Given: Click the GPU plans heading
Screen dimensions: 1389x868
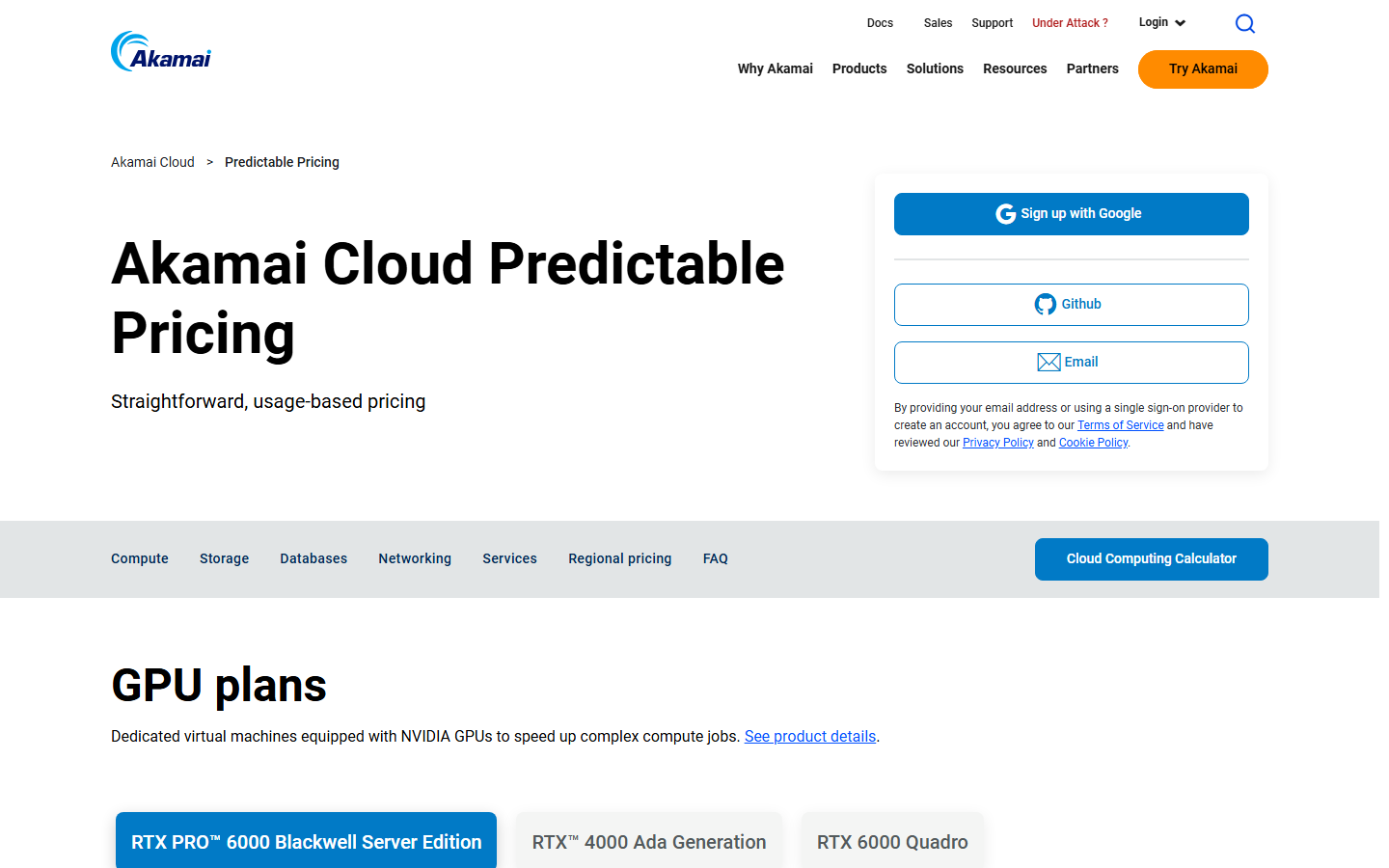Looking at the screenshot, I should tap(219, 686).
